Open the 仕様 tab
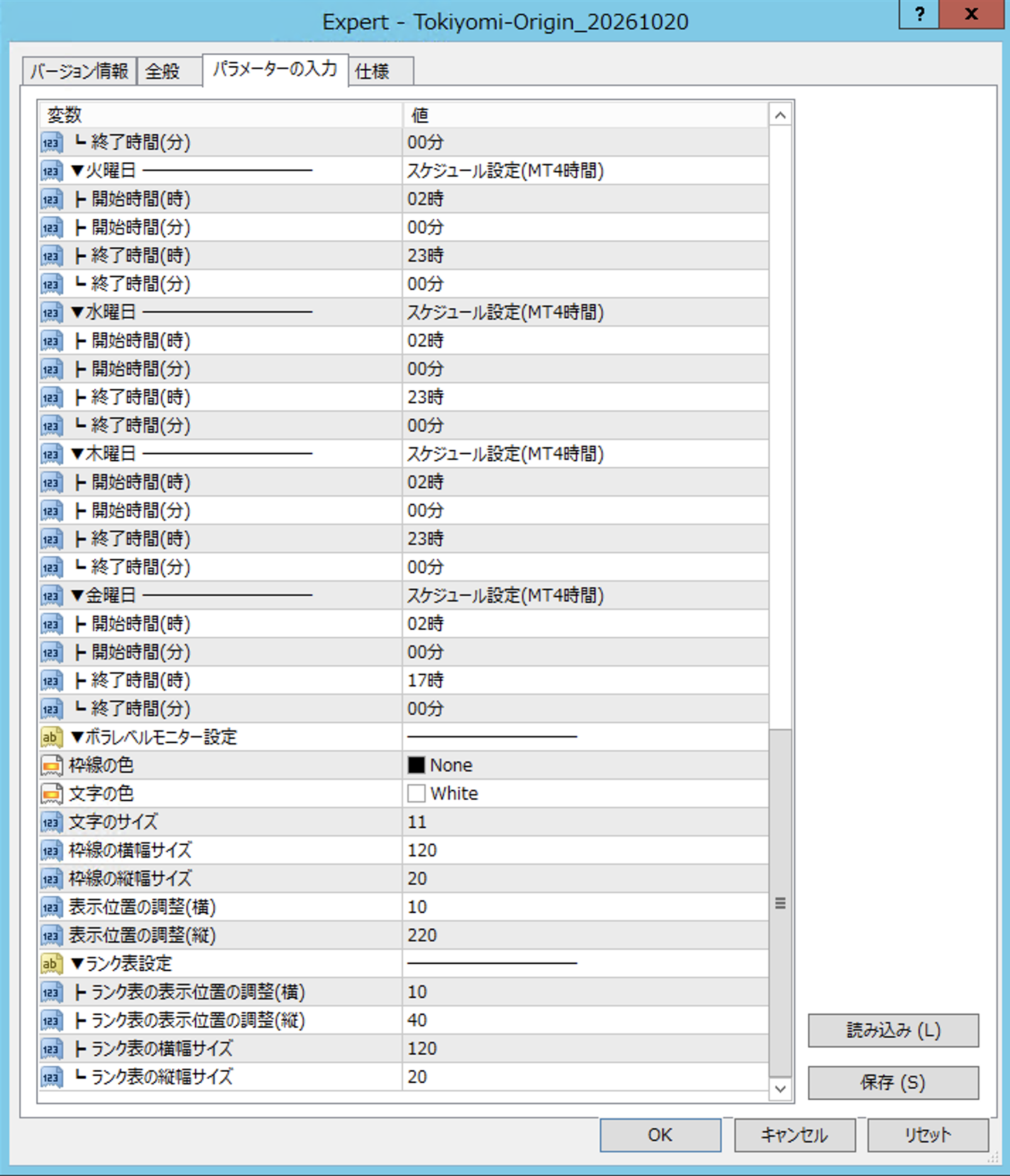This screenshot has width=1010, height=1176. [381, 72]
